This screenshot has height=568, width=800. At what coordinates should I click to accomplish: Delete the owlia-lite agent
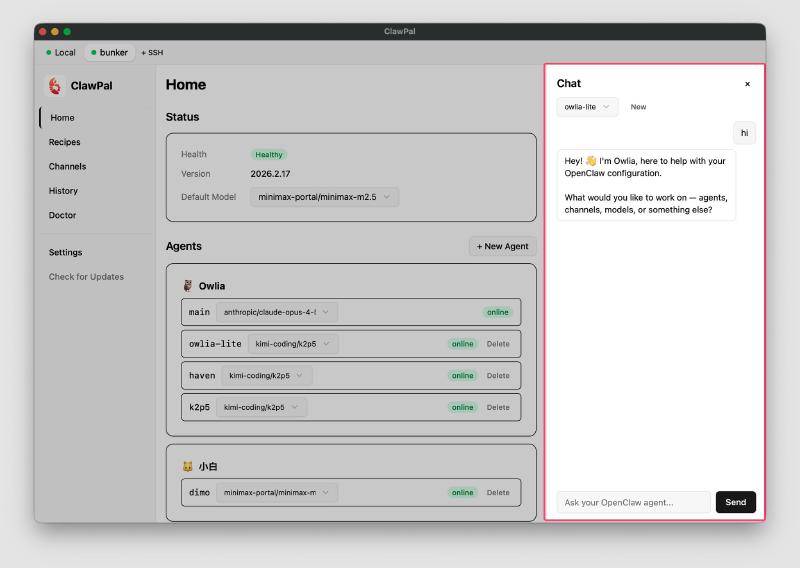[497, 344]
